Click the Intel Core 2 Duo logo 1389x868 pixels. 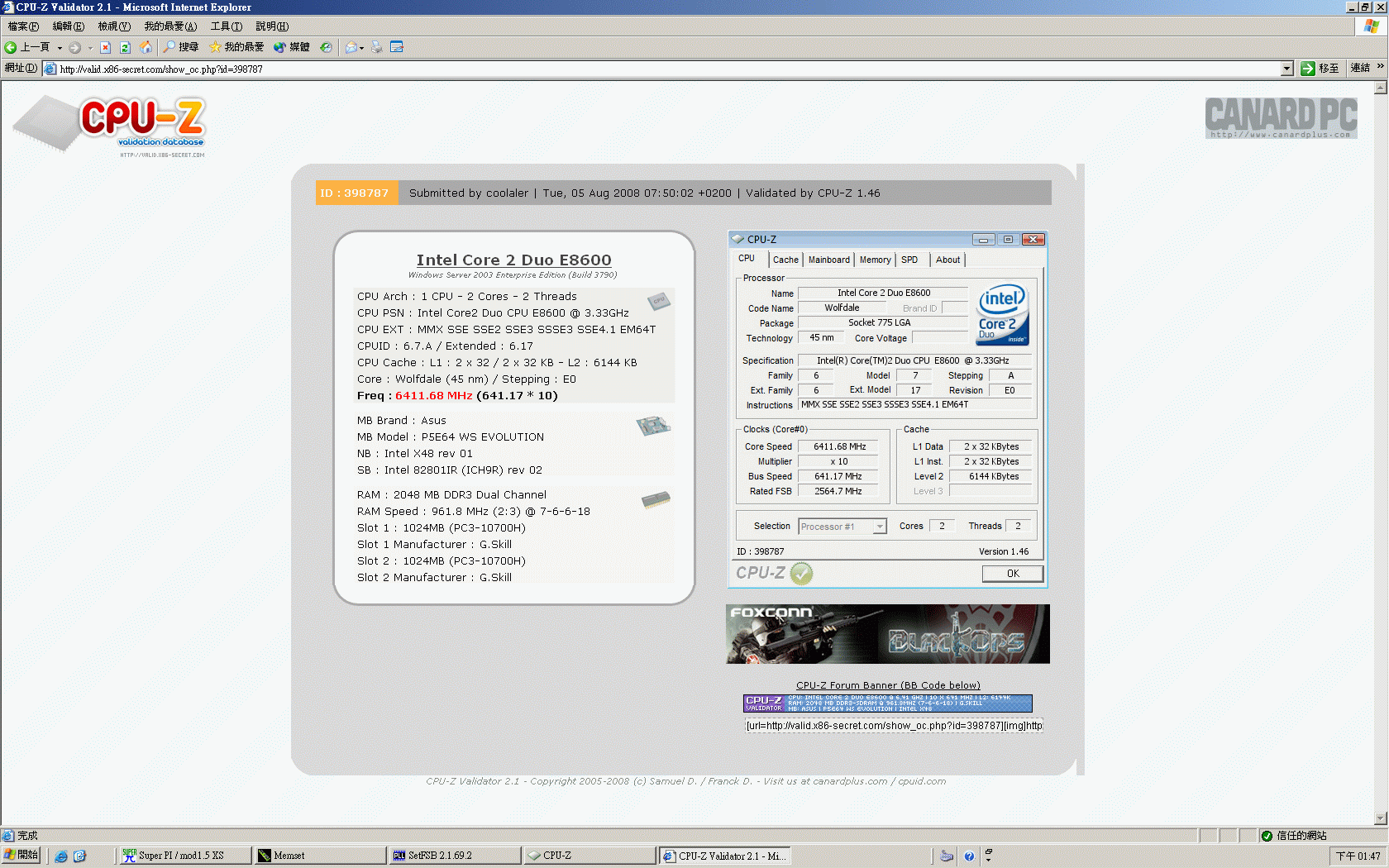click(x=1002, y=315)
